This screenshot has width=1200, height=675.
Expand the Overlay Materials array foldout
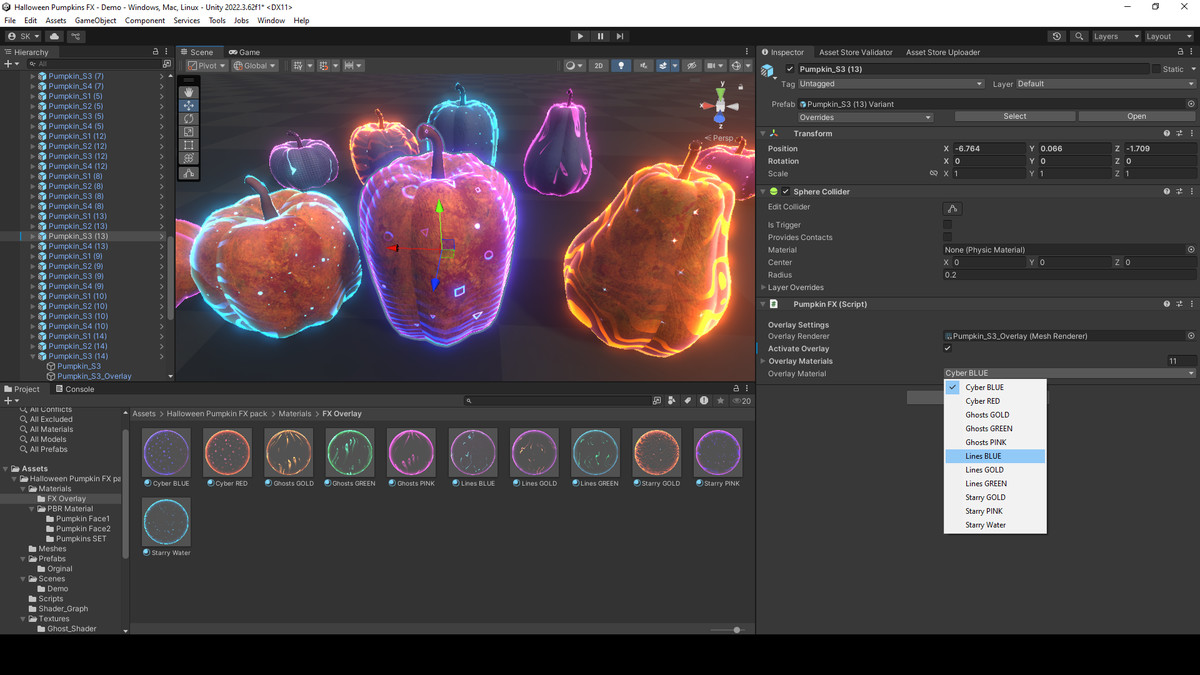tap(763, 361)
